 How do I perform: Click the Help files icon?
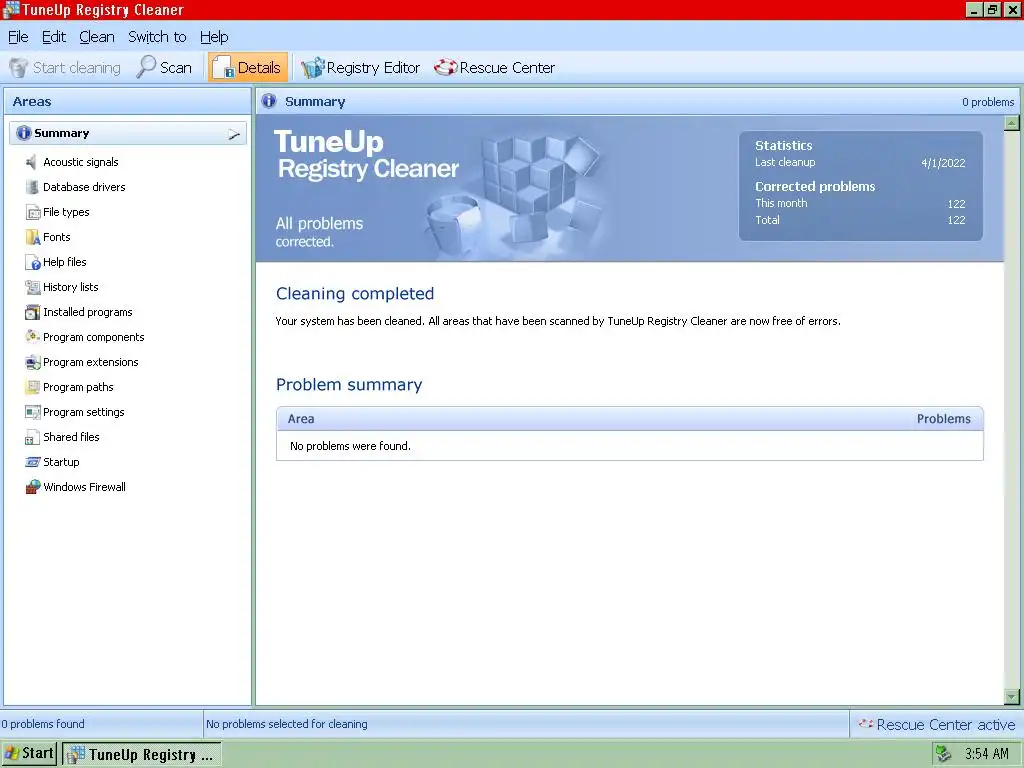coord(33,263)
